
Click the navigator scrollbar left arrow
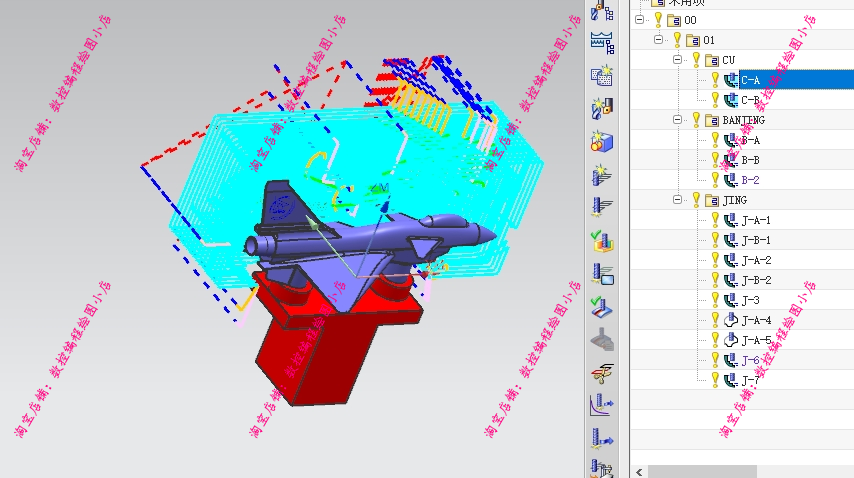[639, 472]
